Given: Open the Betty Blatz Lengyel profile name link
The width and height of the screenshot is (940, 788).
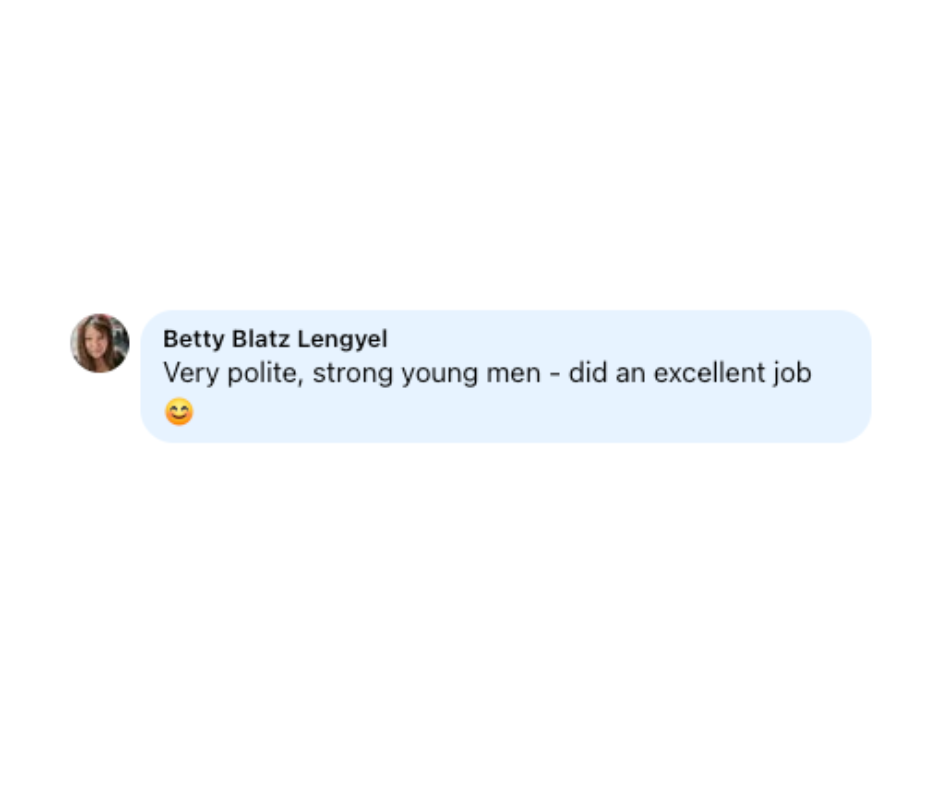Looking at the screenshot, I should [275, 339].
